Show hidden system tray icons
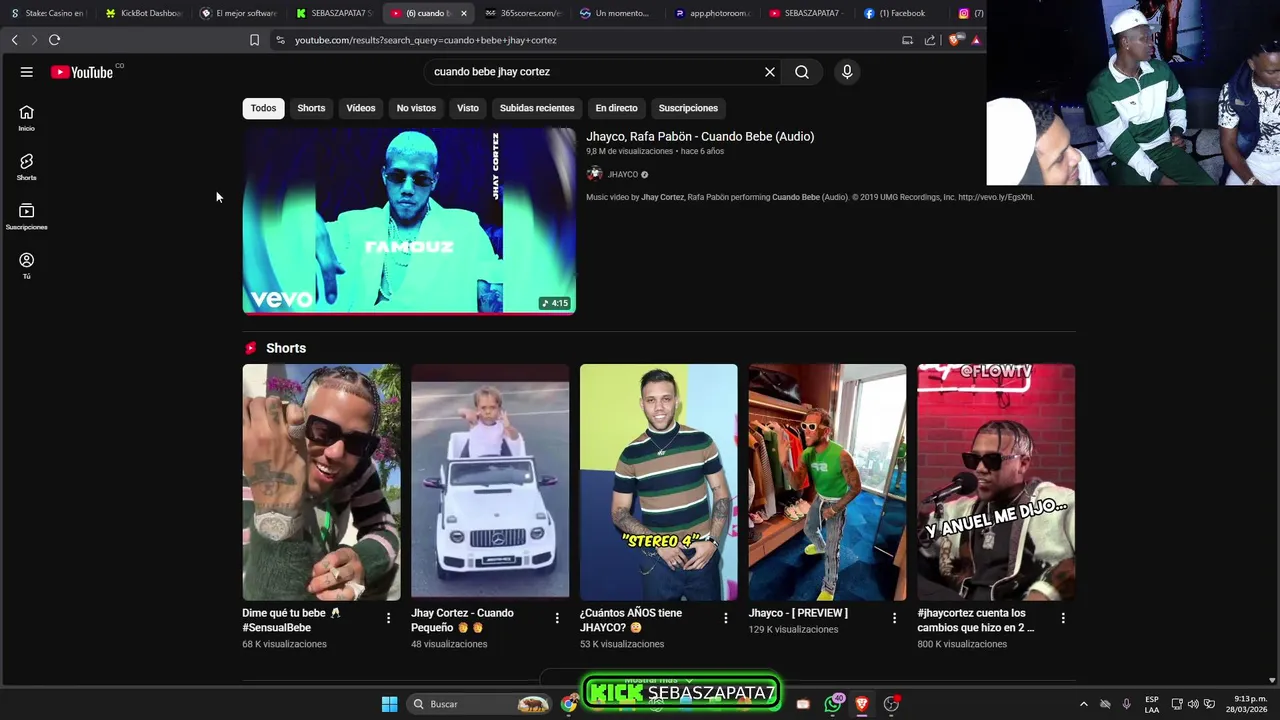The width and height of the screenshot is (1280, 720). pyautogui.click(x=1083, y=704)
